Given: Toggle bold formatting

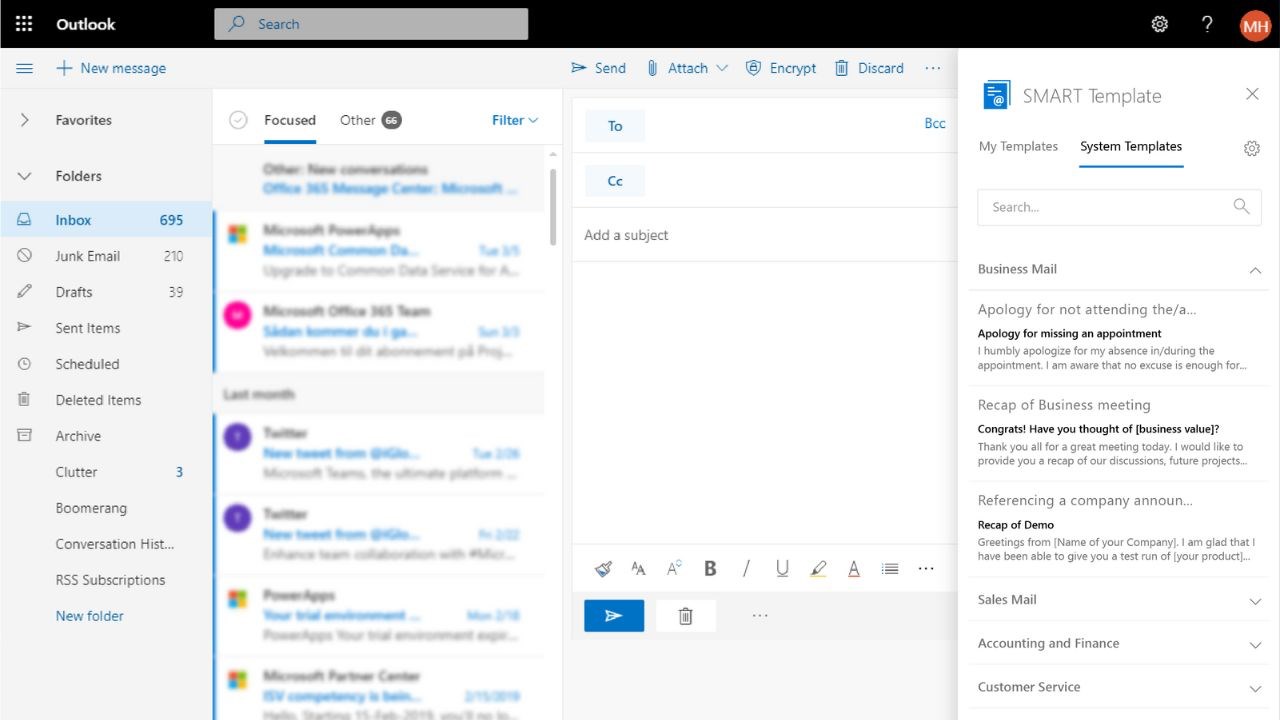Looking at the screenshot, I should coord(710,568).
